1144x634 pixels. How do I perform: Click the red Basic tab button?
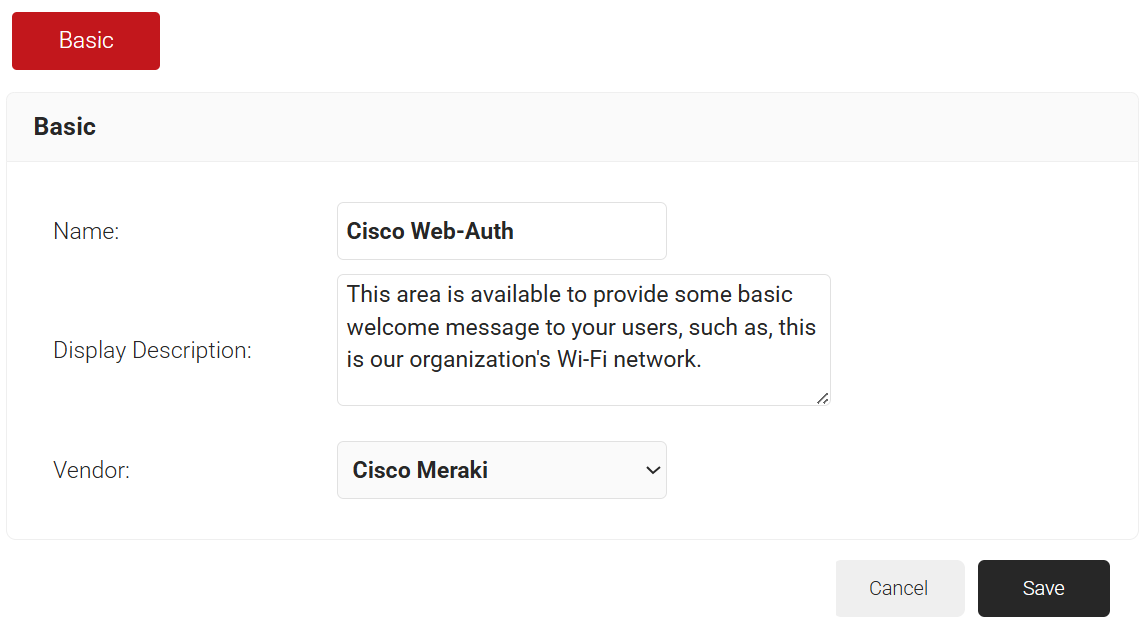click(x=86, y=41)
